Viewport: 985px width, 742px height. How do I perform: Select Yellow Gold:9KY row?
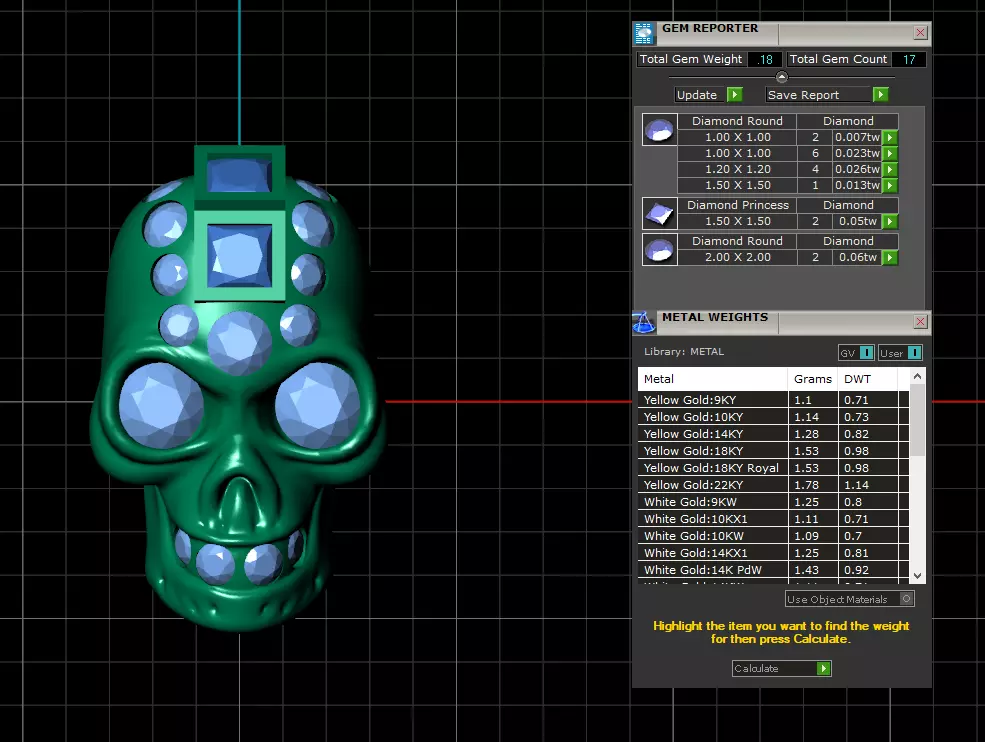[773, 400]
